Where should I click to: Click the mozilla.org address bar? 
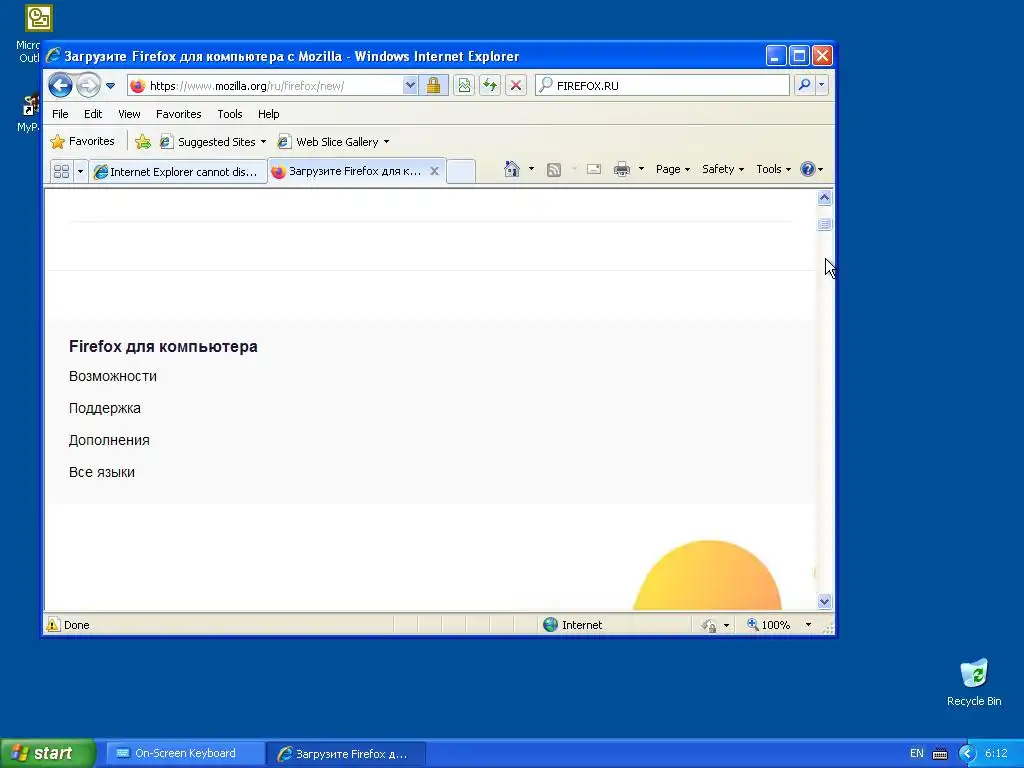pyautogui.click(x=264, y=86)
